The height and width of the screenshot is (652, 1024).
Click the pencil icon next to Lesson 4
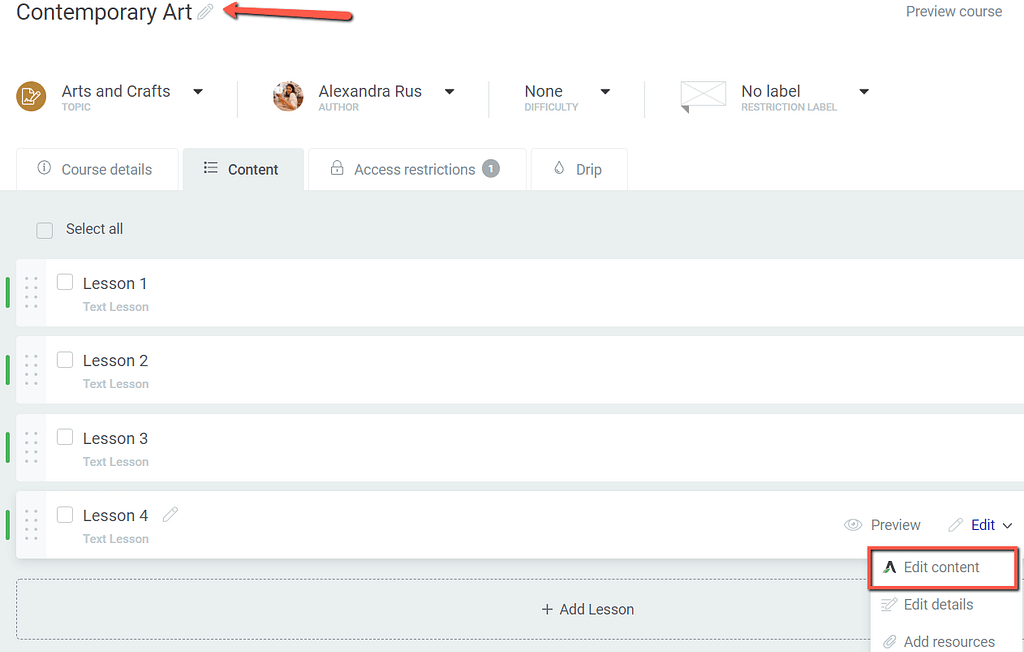coord(171,514)
